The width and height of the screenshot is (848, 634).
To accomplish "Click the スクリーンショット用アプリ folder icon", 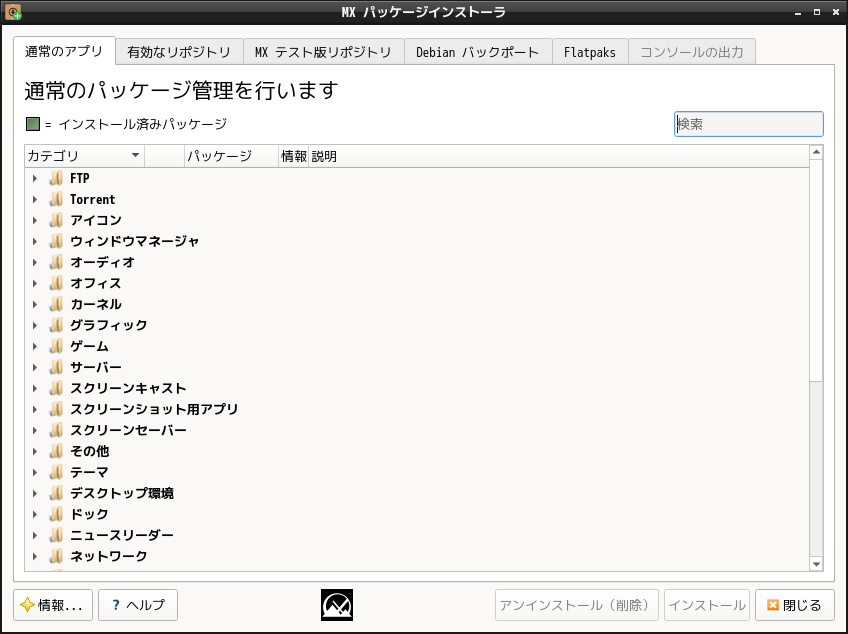I will coord(56,409).
